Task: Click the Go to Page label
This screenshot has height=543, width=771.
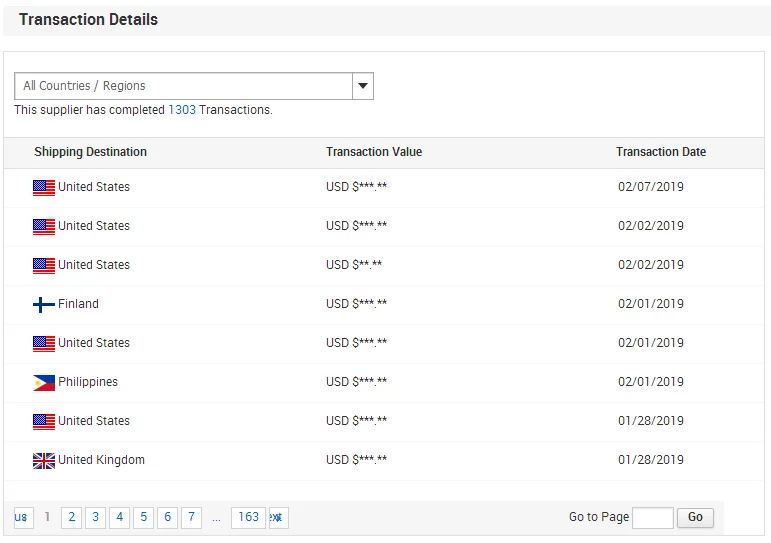Action: [599, 517]
